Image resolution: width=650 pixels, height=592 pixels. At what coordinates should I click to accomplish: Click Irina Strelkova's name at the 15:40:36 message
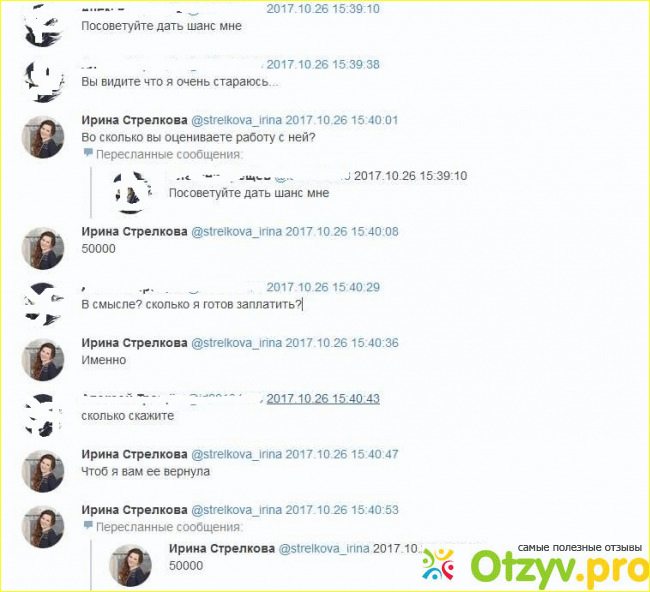(x=134, y=343)
